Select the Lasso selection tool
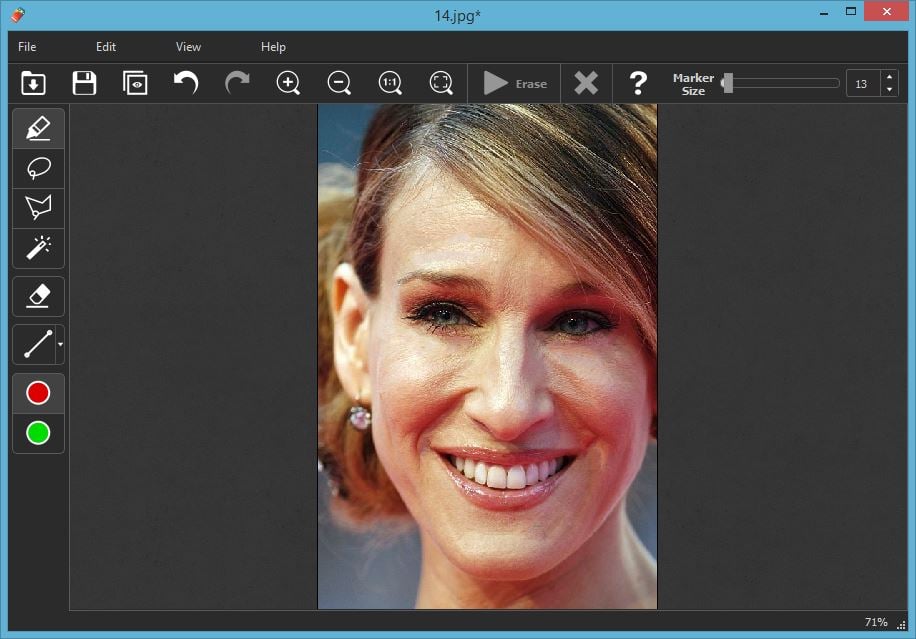916x639 pixels. [38, 168]
